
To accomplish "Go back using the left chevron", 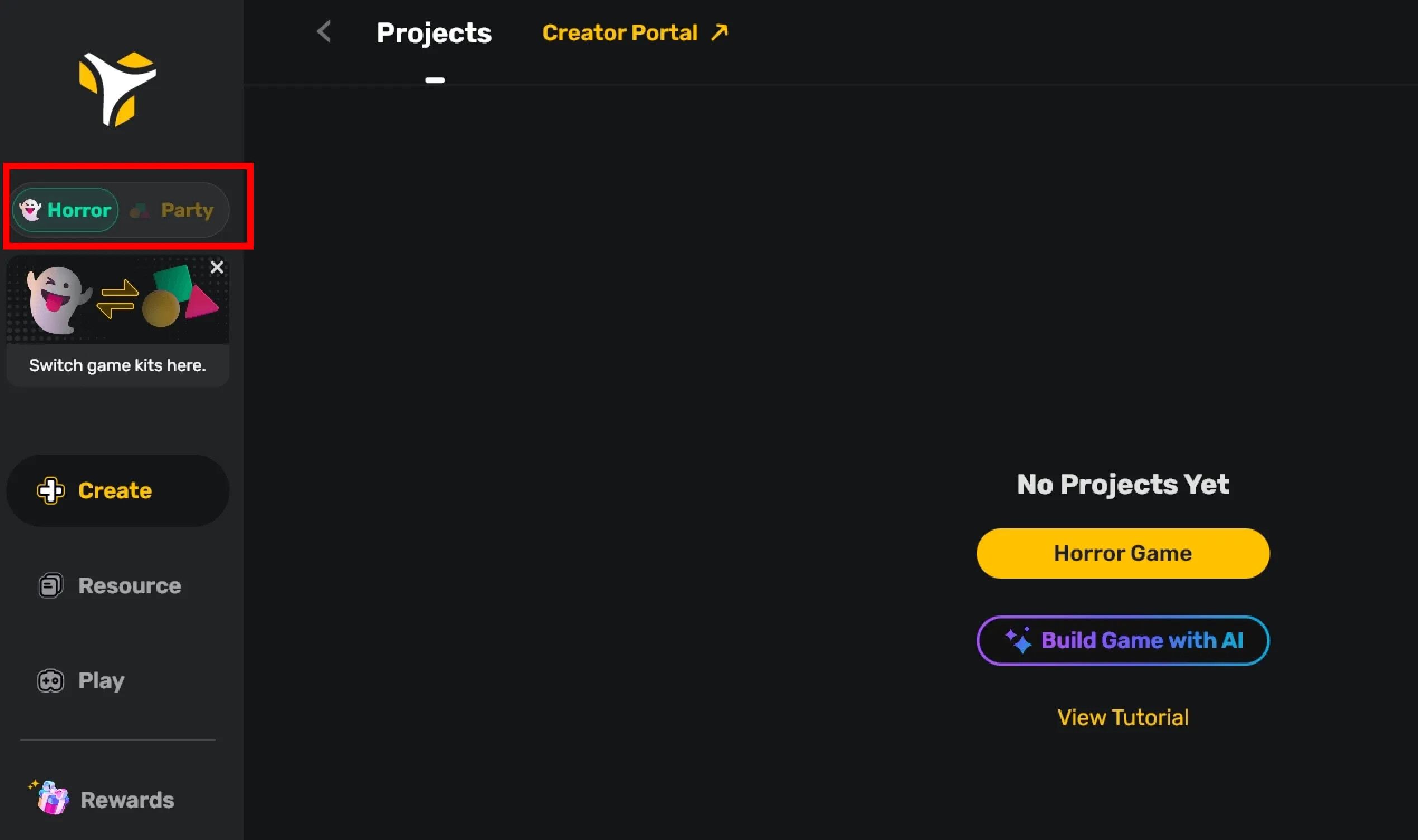I will coord(324,32).
